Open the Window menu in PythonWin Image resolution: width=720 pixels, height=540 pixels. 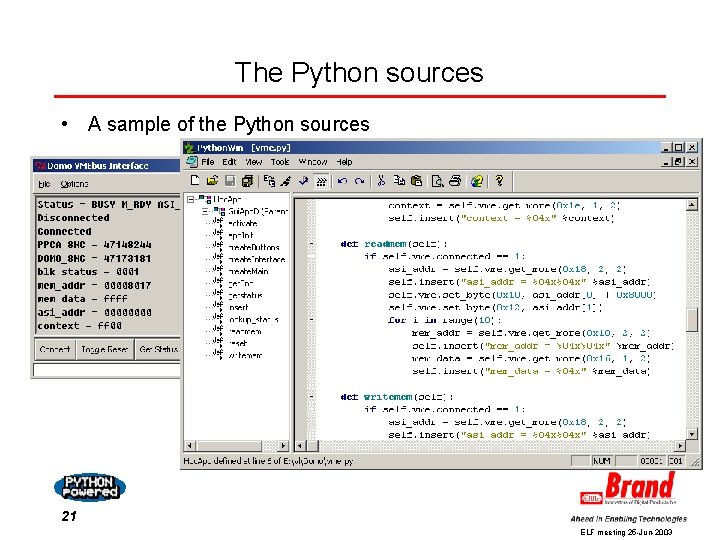coord(313,162)
